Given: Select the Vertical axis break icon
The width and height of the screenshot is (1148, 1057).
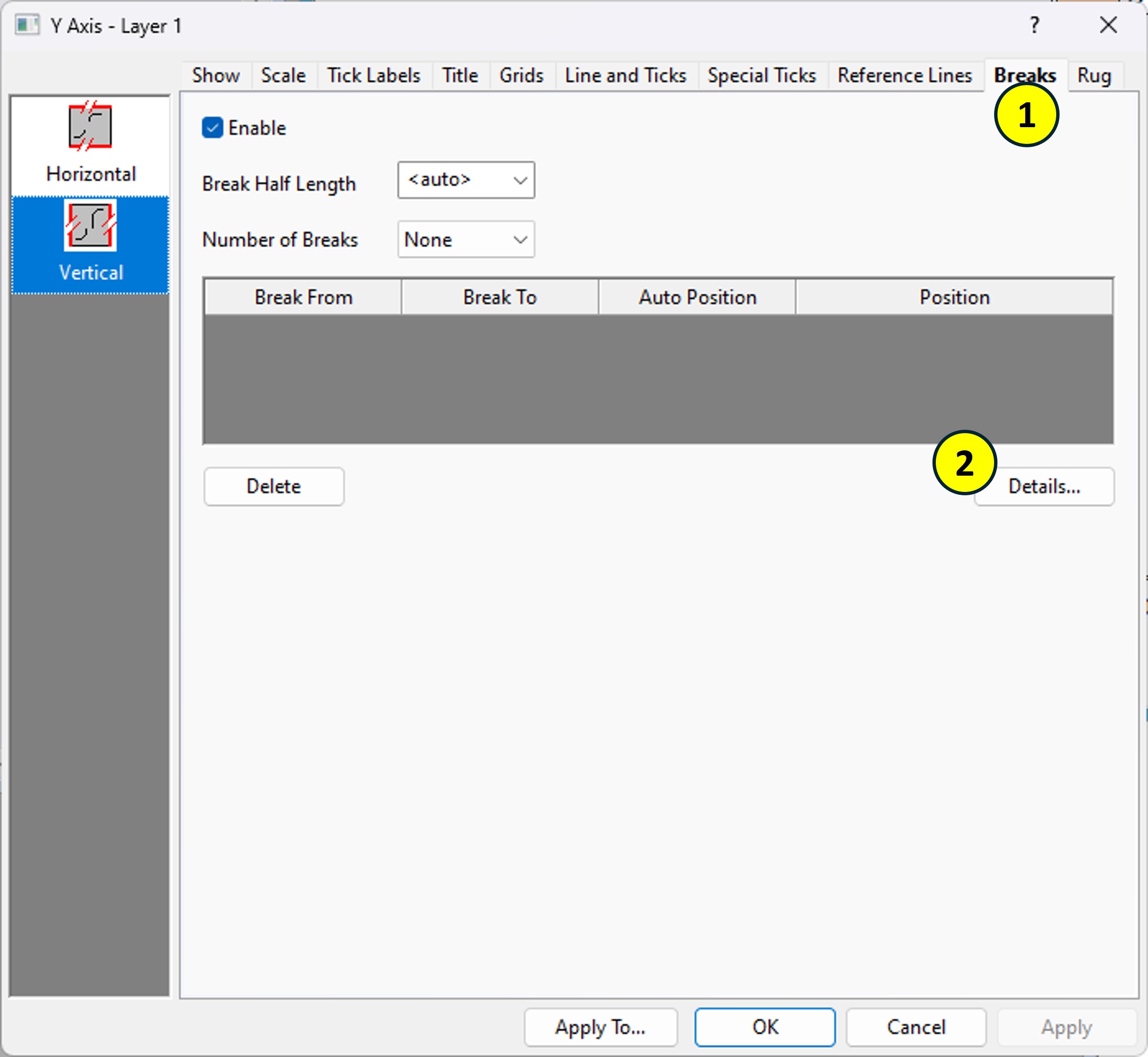Looking at the screenshot, I should click(90, 226).
